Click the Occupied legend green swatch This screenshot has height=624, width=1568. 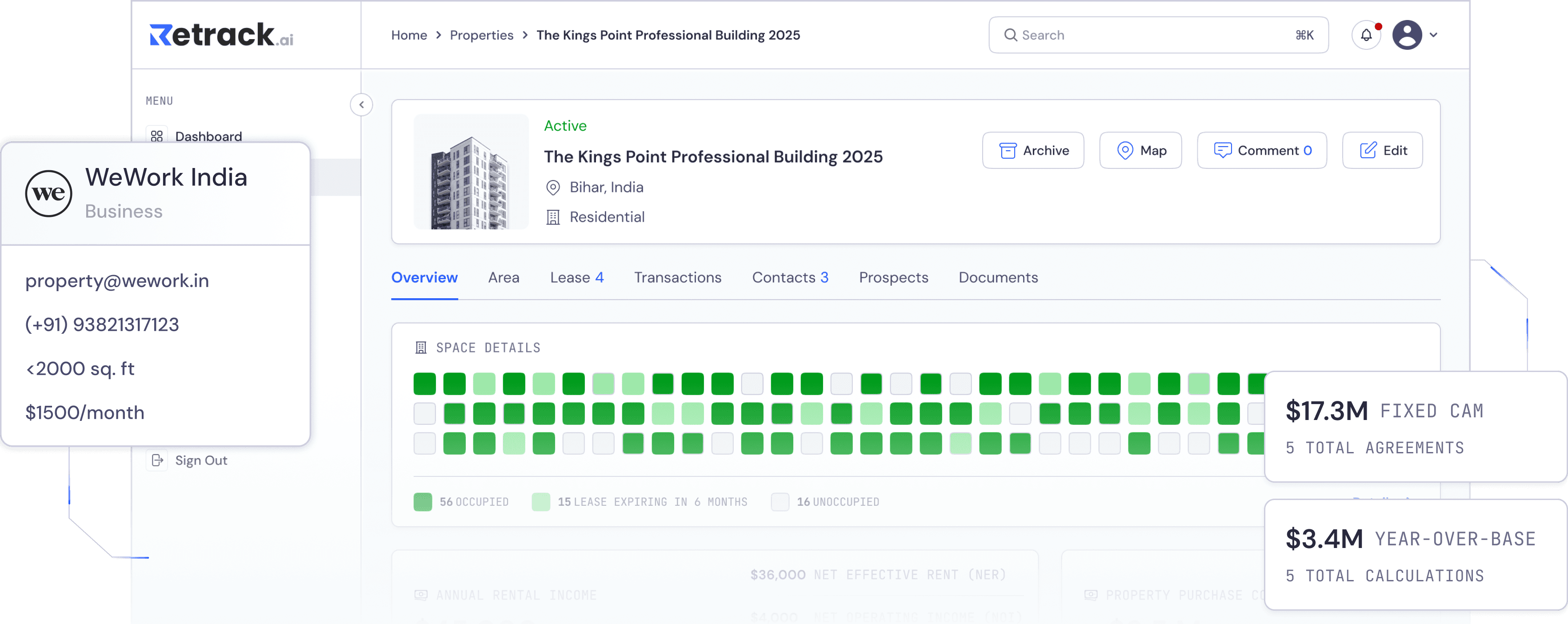tap(423, 502)
